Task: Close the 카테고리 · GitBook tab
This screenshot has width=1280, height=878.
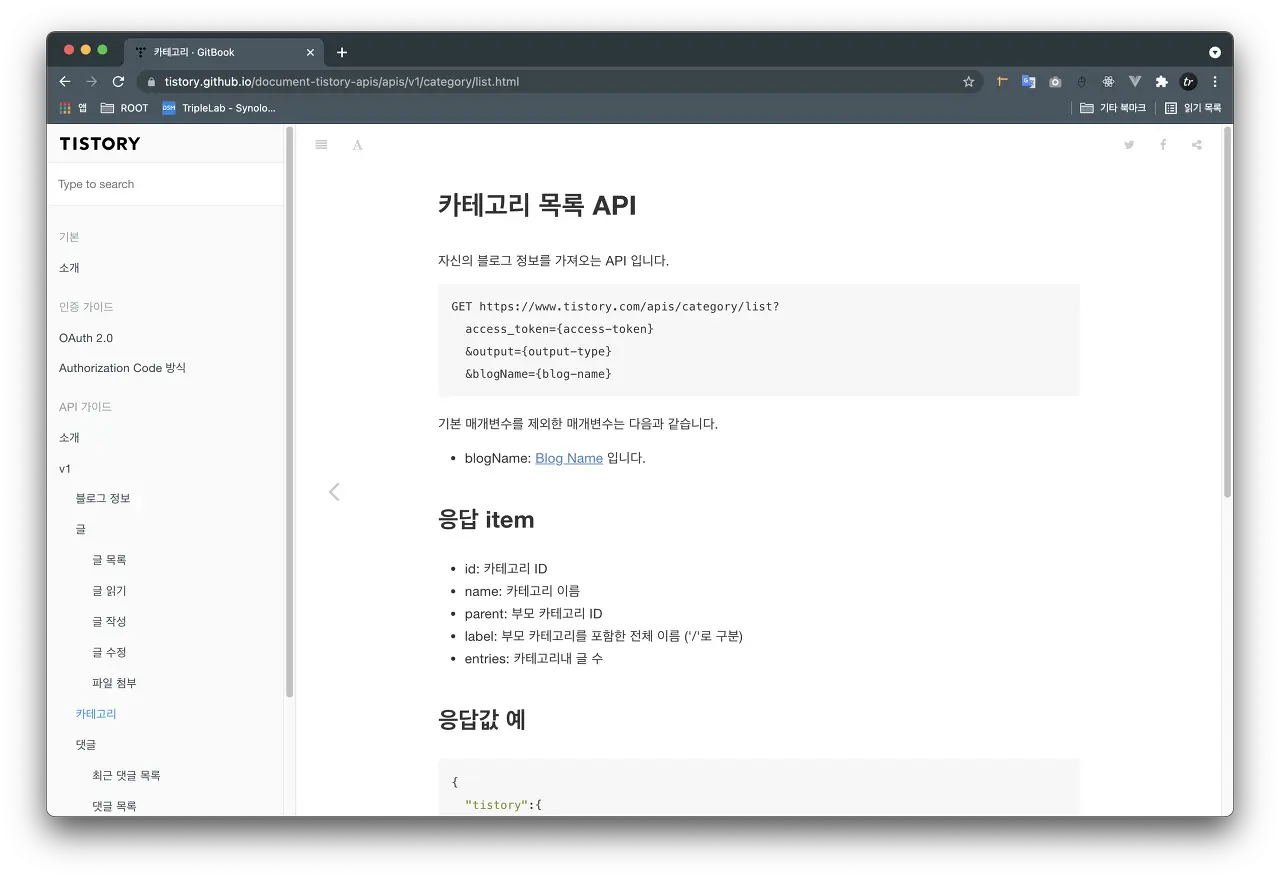Action: point(310,52)
